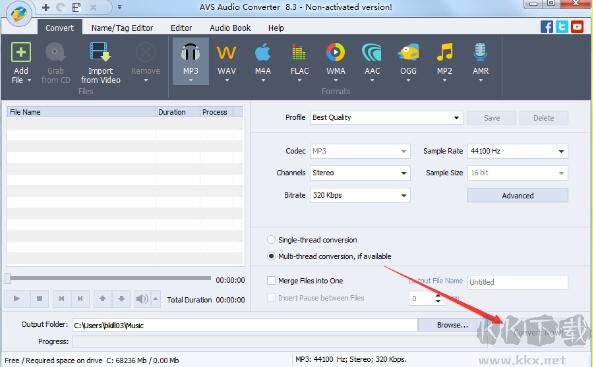Click the pause duration spinner arrows

pos(438,298)
